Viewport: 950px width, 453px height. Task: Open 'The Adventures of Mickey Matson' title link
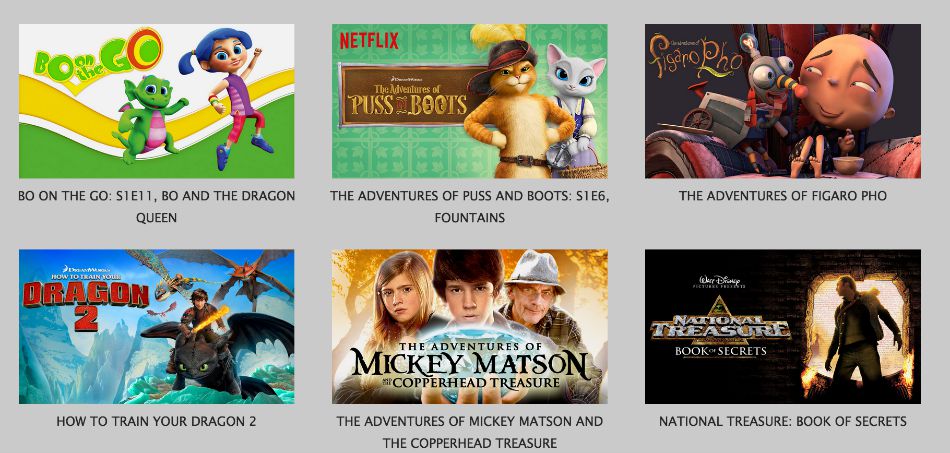tap(470, 432)
